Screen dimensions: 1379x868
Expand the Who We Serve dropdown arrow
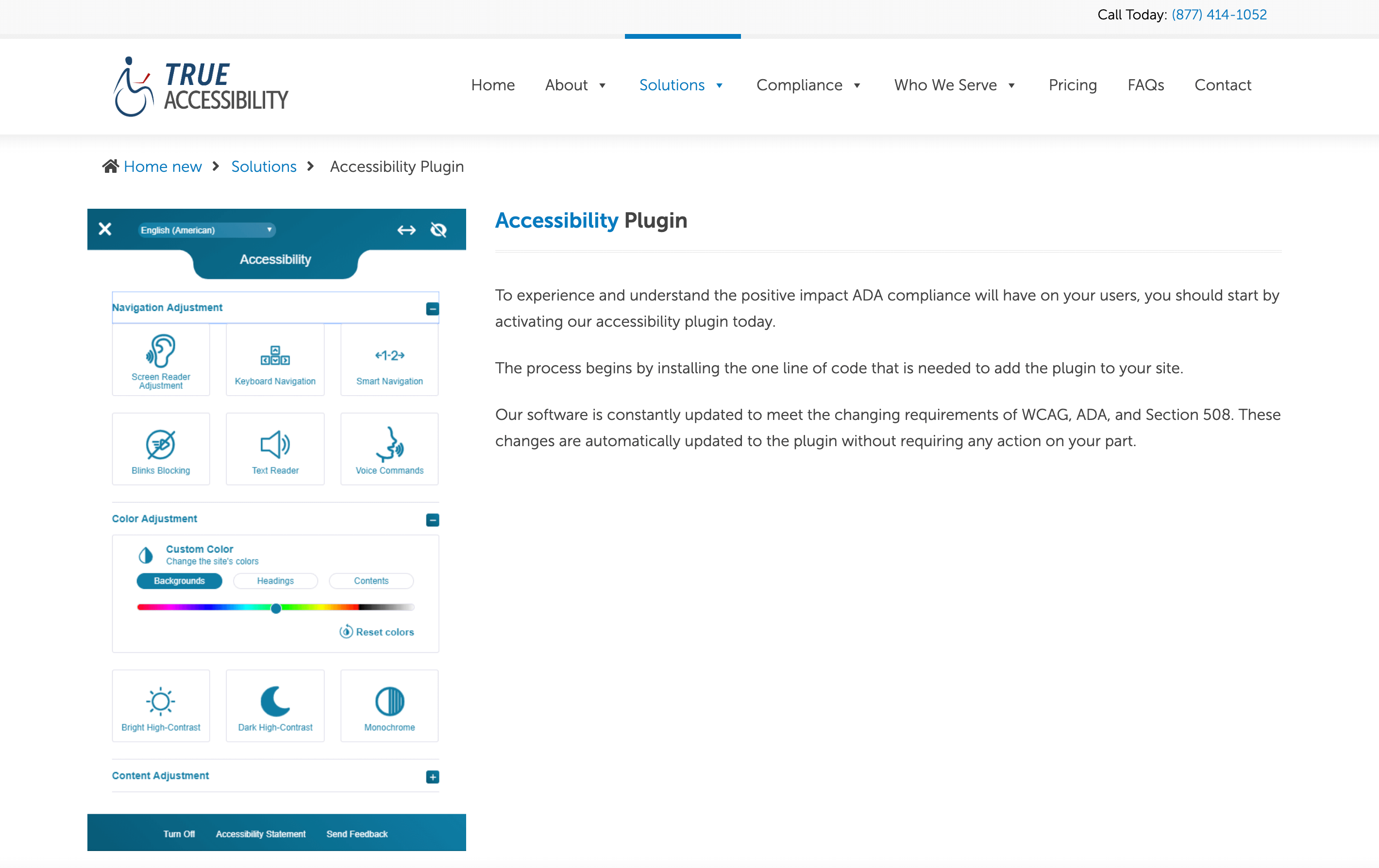(x=1011, y=86)
